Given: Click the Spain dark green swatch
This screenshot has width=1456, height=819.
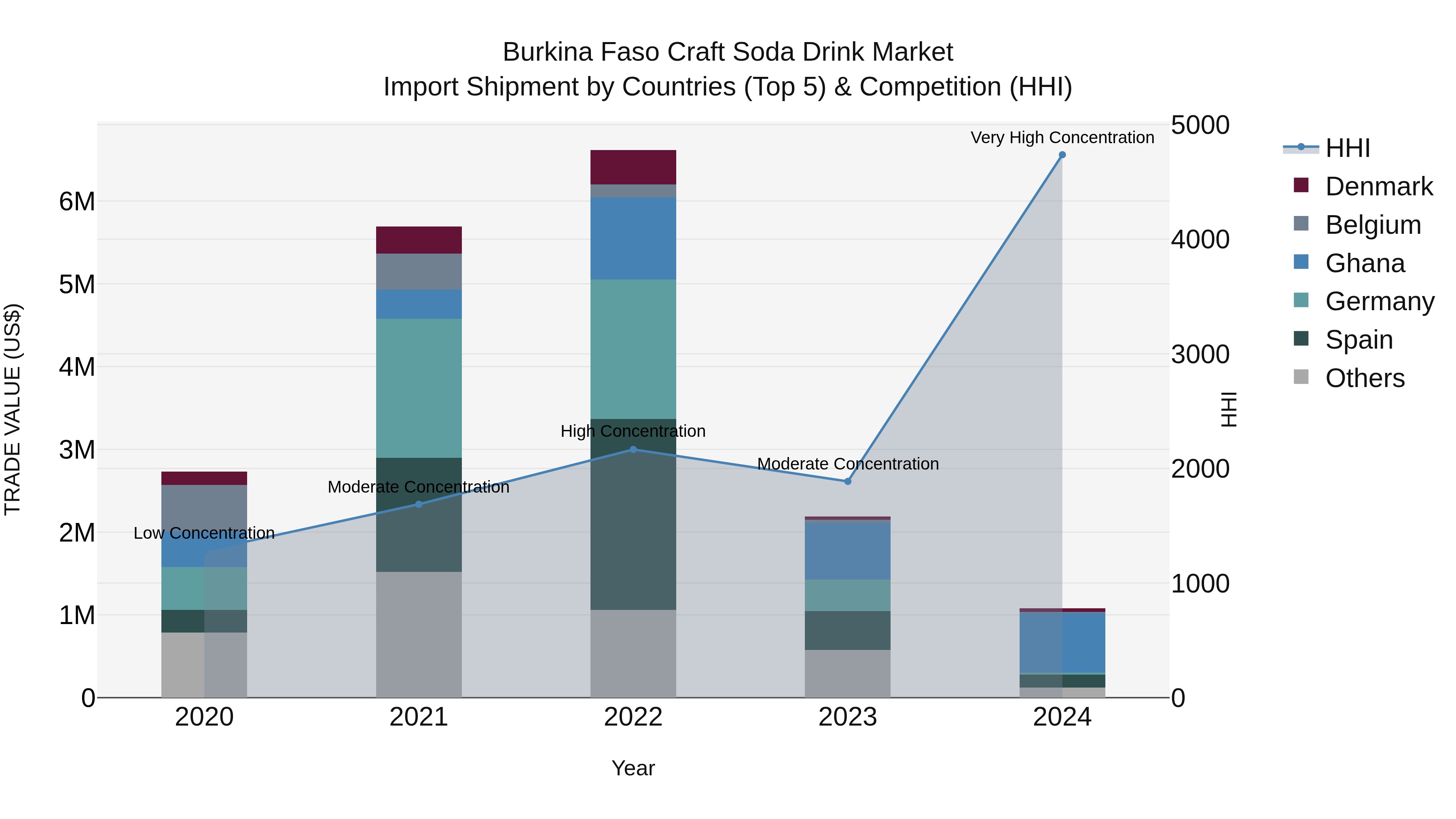Looking at the screenshot, I should click(x=1301, y=338).
